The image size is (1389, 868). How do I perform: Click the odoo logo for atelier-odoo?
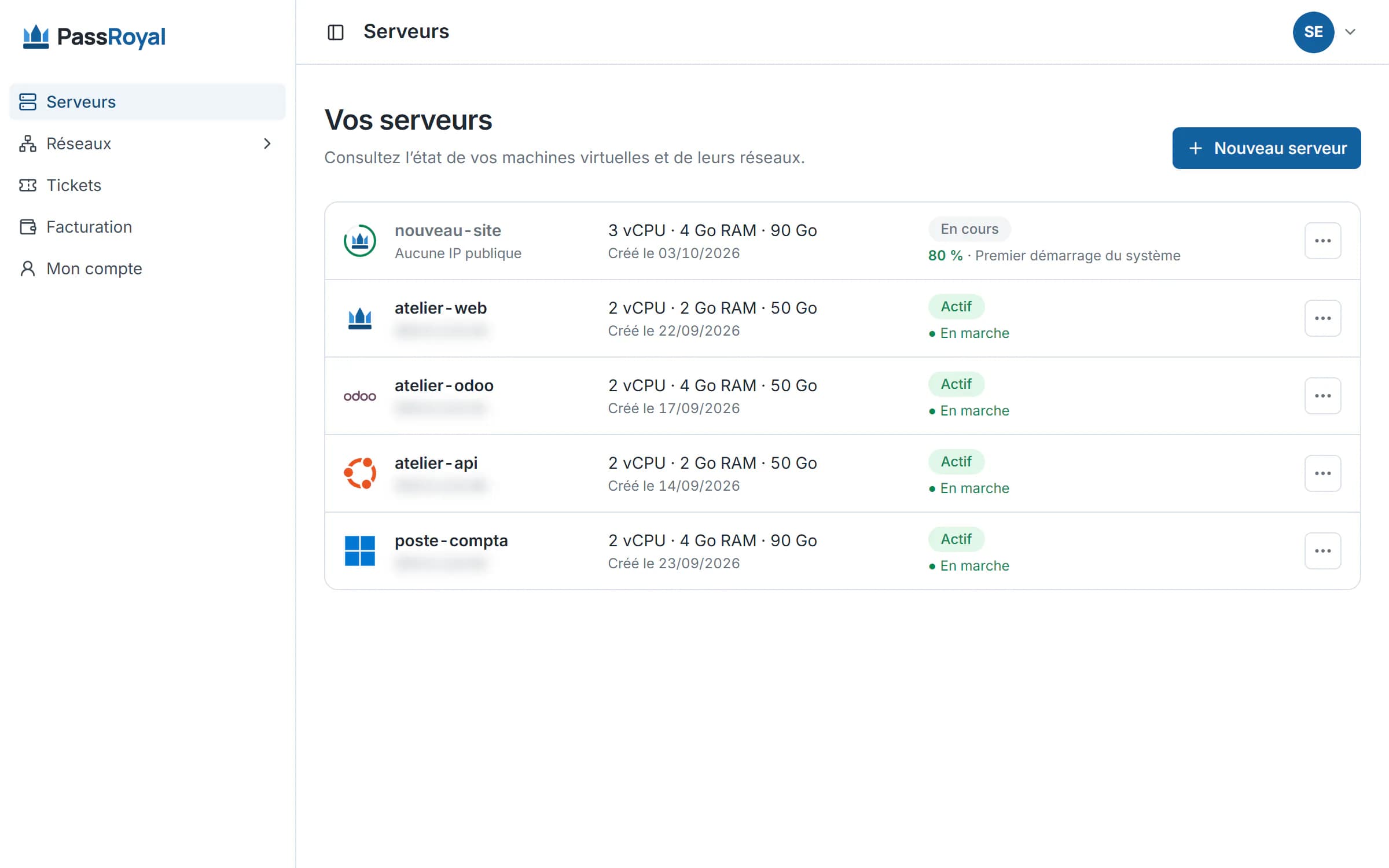[360, 396]
